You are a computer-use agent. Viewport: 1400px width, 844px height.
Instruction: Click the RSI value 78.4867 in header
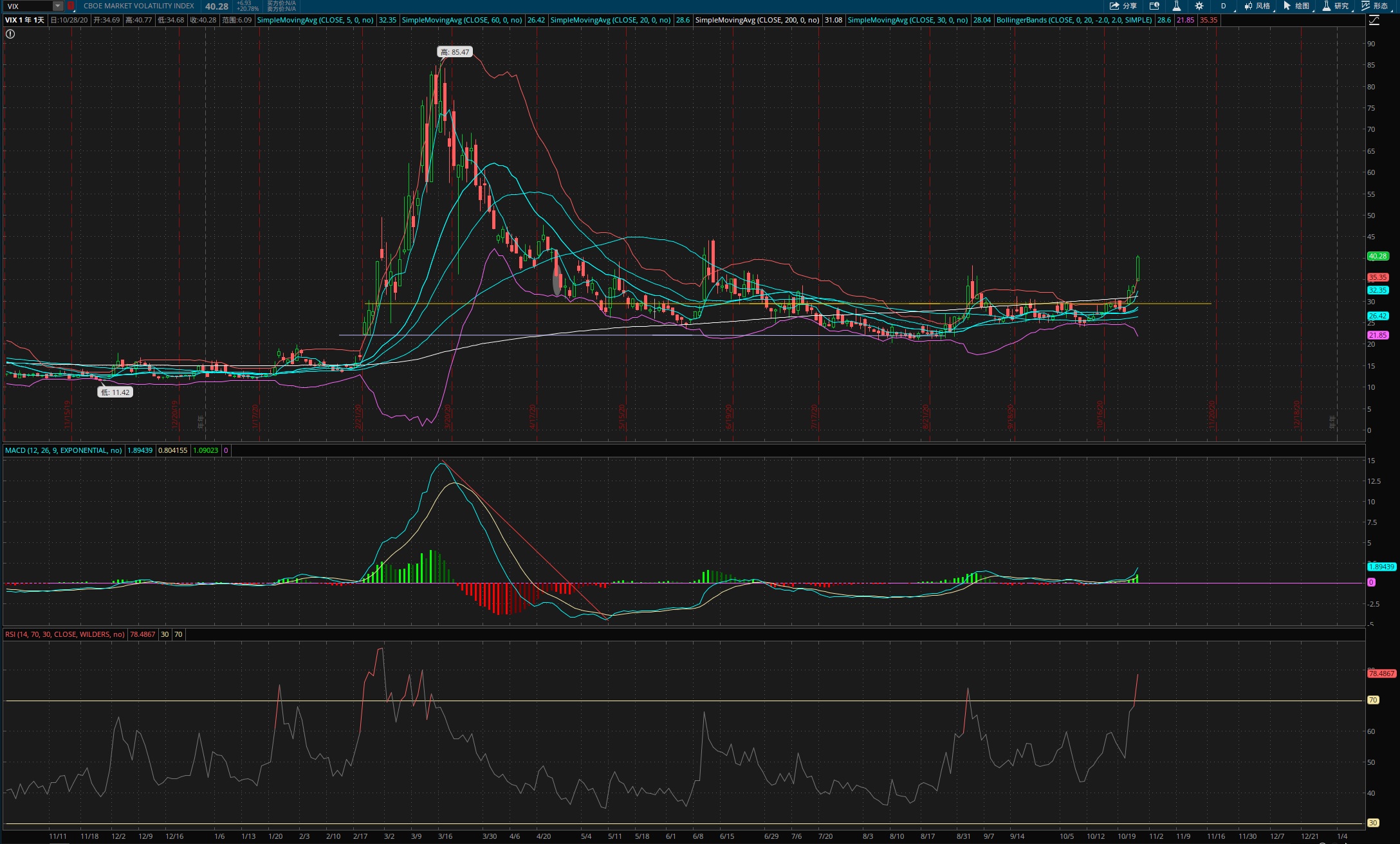(x=143, y=634)
